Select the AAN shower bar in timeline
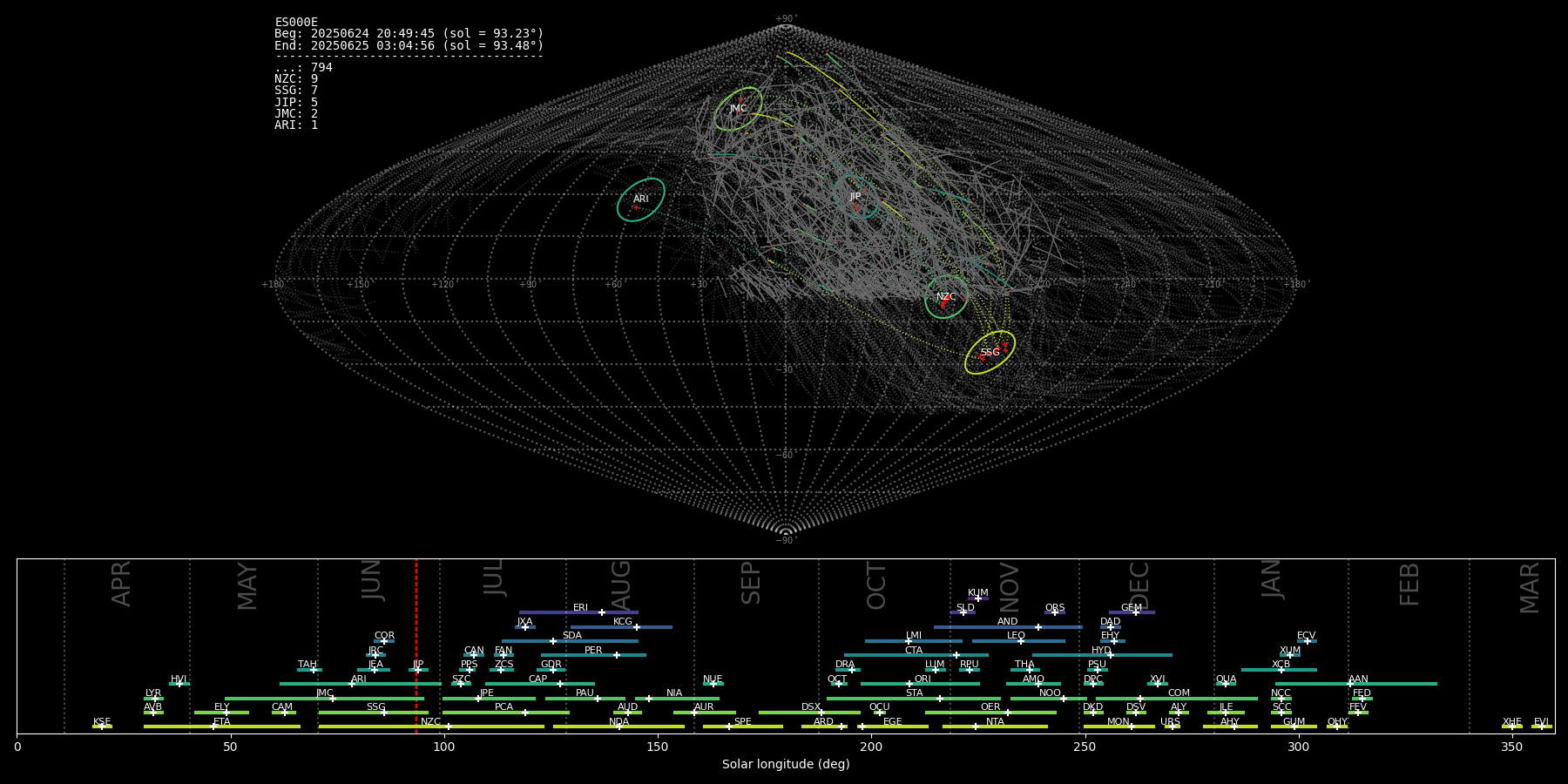 pyautogui.click(x=1356, y=684)
